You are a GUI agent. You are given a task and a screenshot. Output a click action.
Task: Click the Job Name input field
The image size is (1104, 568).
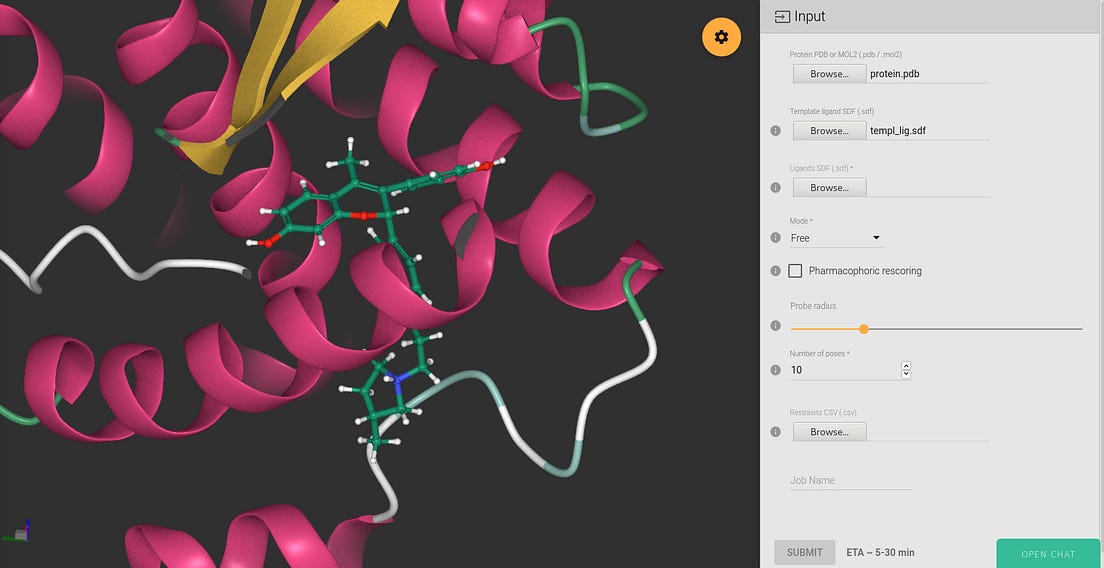851,480
